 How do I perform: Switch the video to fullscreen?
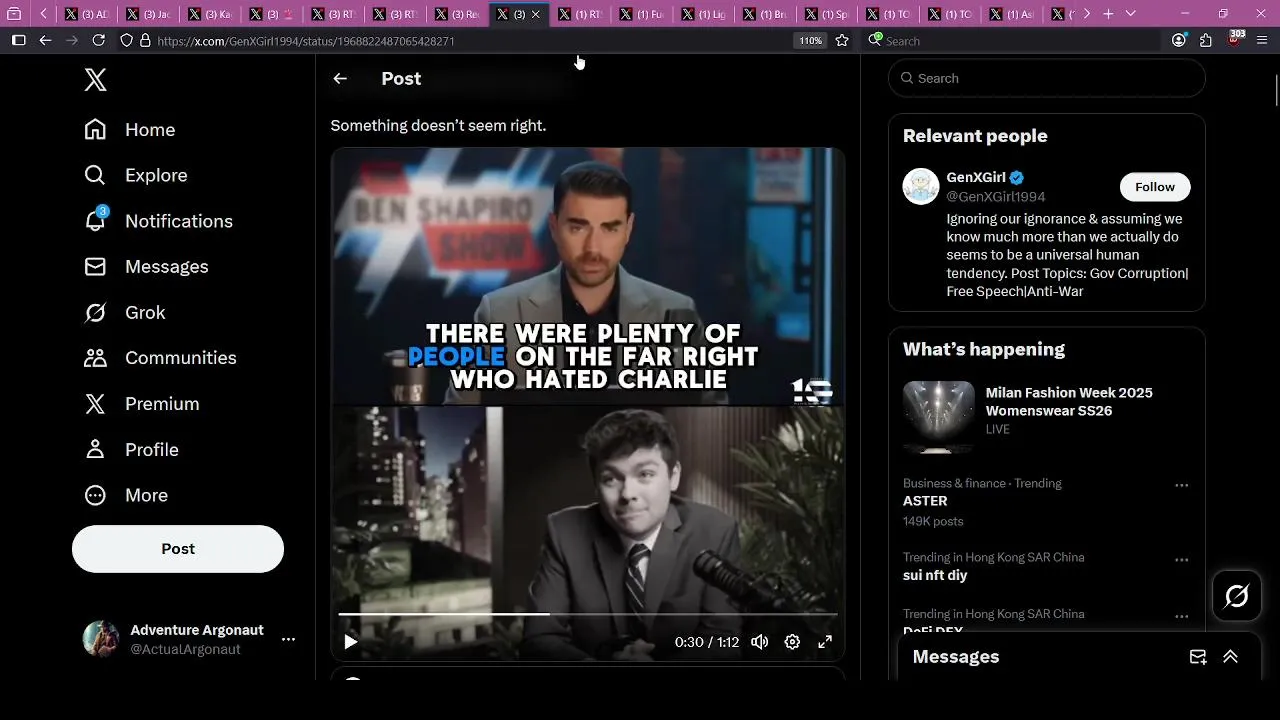(x=825, y=642)
